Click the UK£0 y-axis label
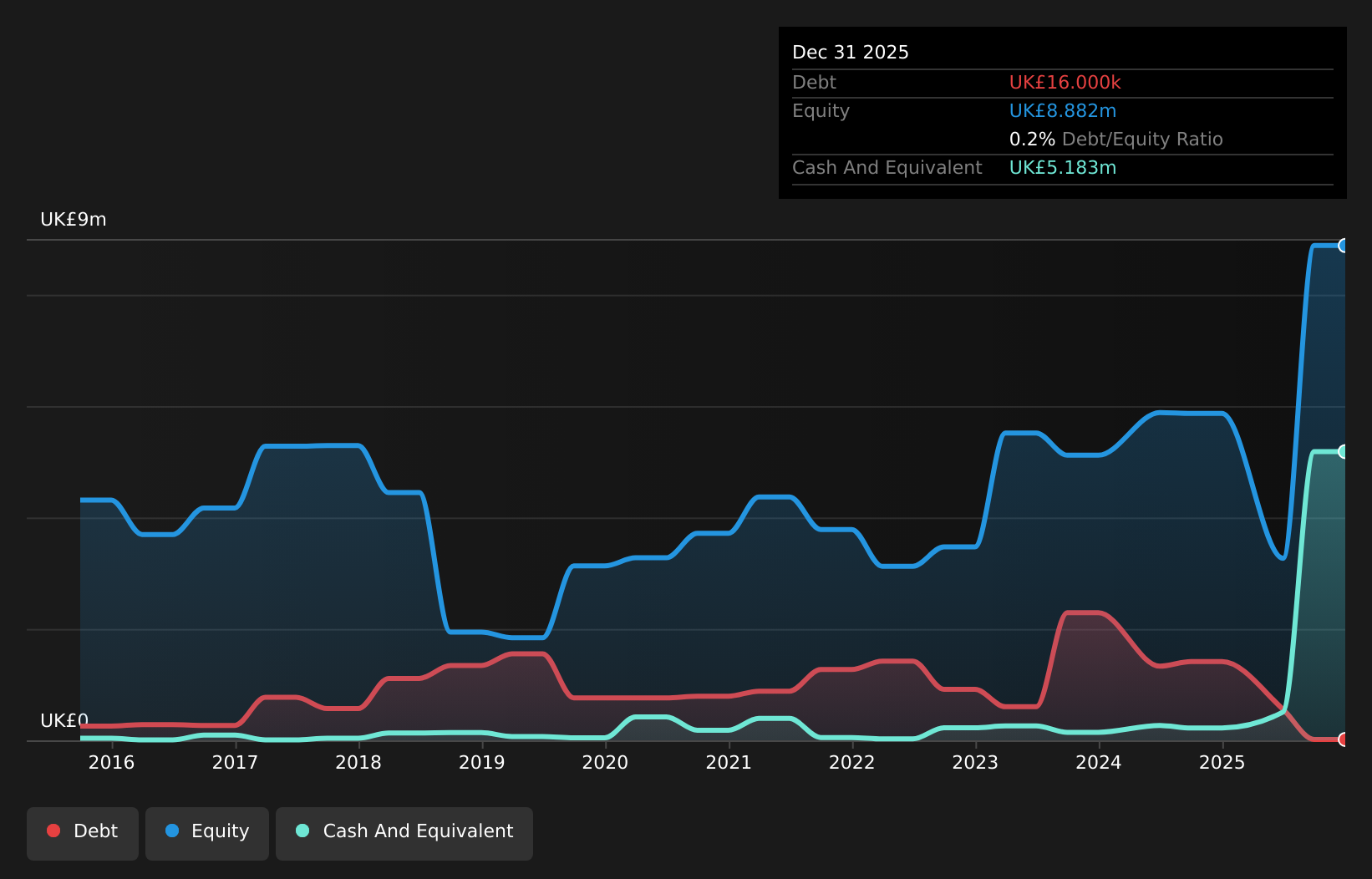This screenshot has width=1372, height=879. click(64, 720)
